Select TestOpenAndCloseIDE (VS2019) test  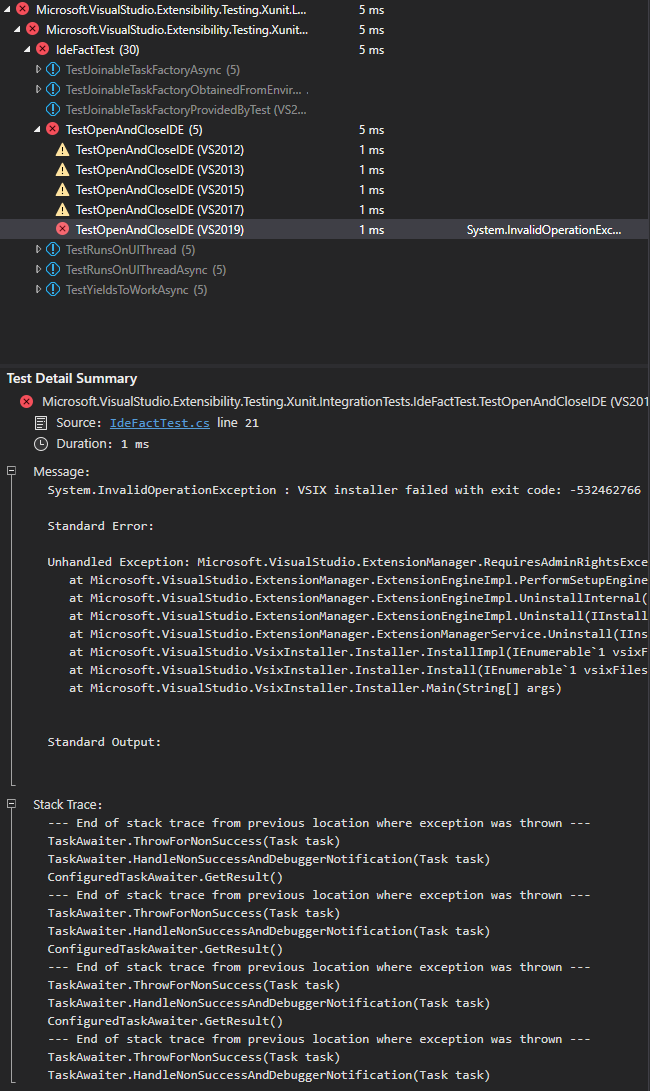coord(324,230)
